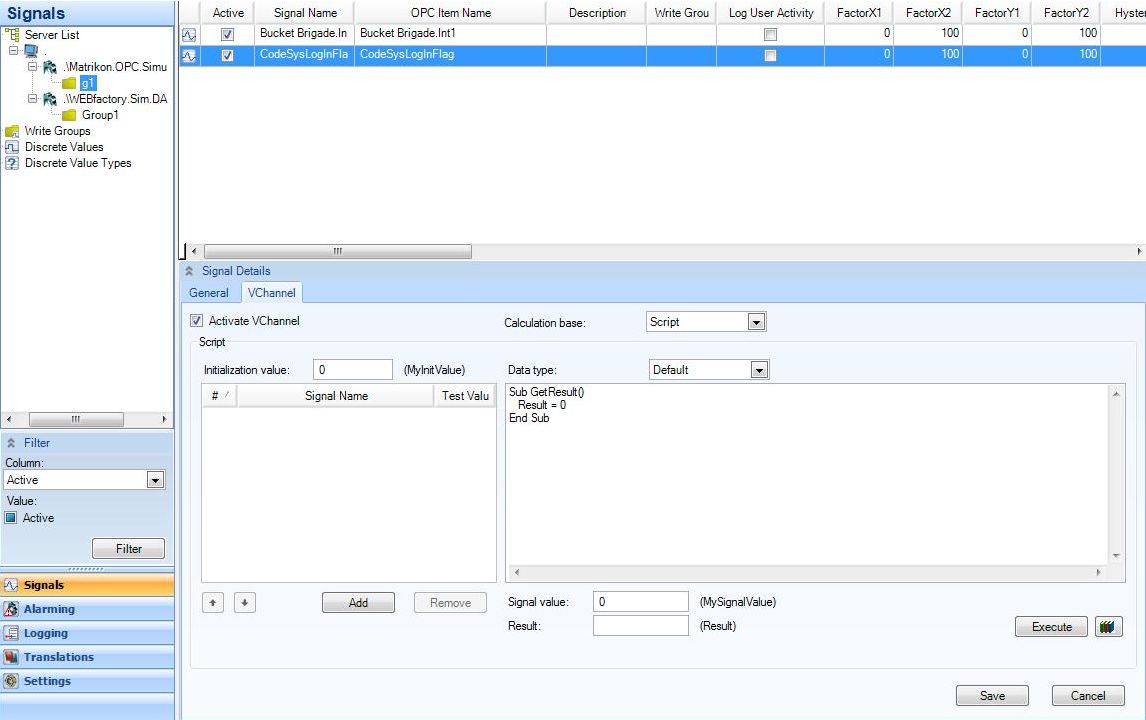Click Discrete Value Types node
This screenshot has height=720, width=1146.
pyautogui.click(x=77, y=163)
